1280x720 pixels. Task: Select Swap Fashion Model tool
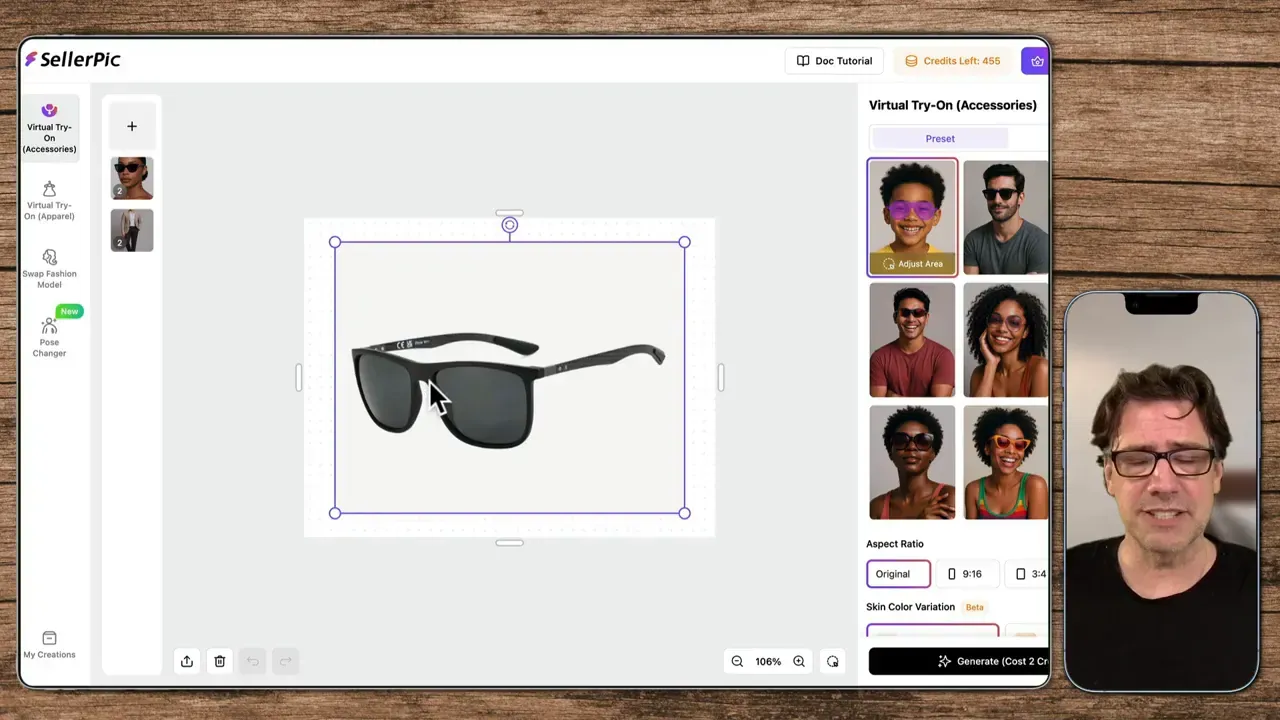(x=49, y=268)
